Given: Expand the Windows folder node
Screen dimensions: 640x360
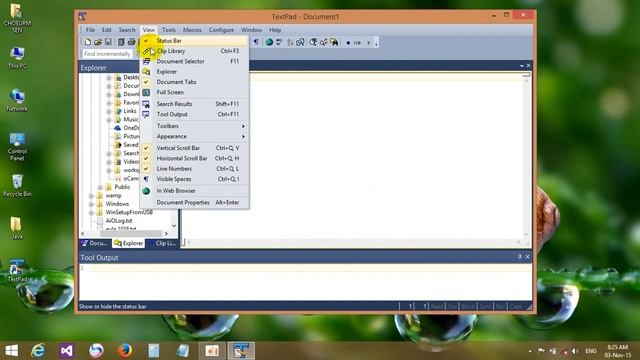Looking at the screenshot, I should [x=91, y=204].
